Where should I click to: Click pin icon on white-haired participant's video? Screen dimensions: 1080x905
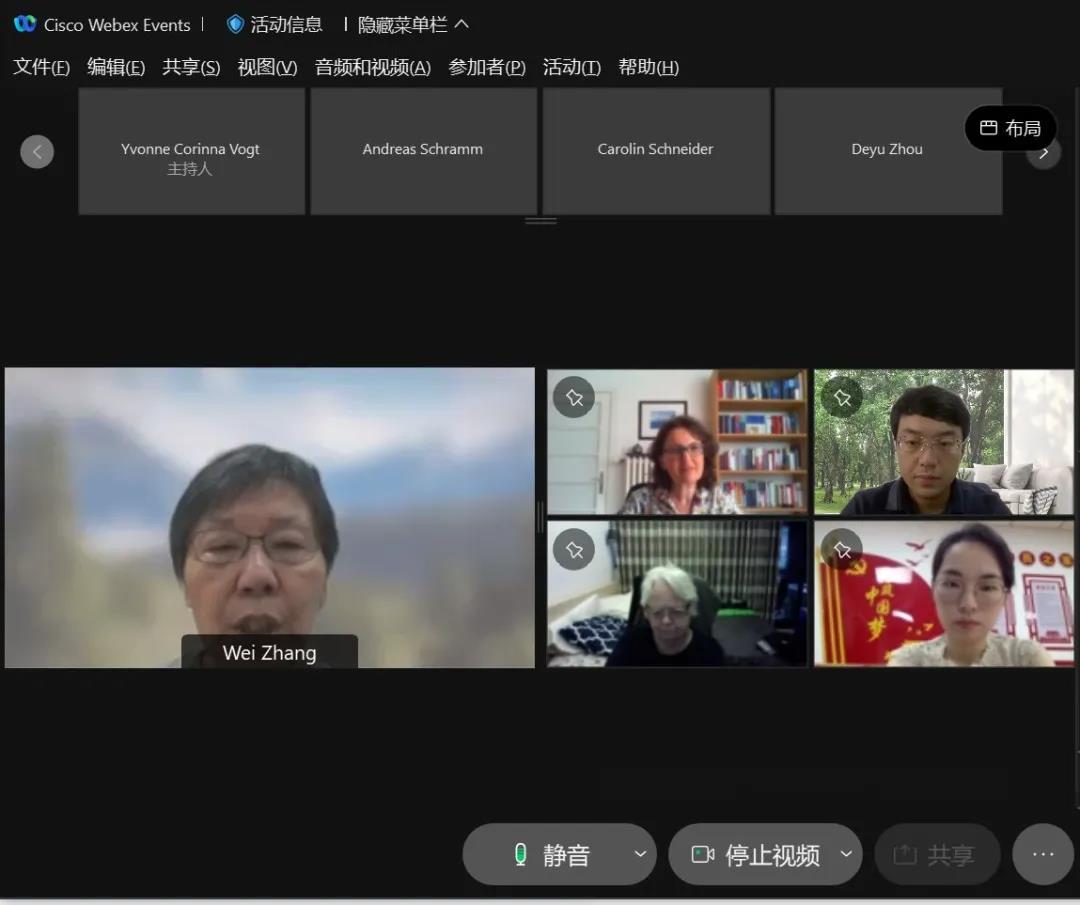[x=574, y=549]
